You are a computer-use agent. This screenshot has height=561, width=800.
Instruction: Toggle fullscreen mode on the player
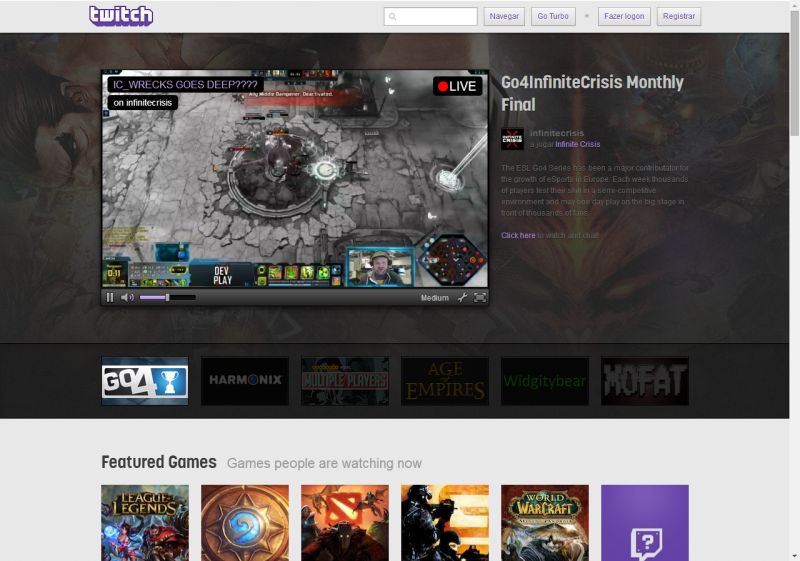480,297
